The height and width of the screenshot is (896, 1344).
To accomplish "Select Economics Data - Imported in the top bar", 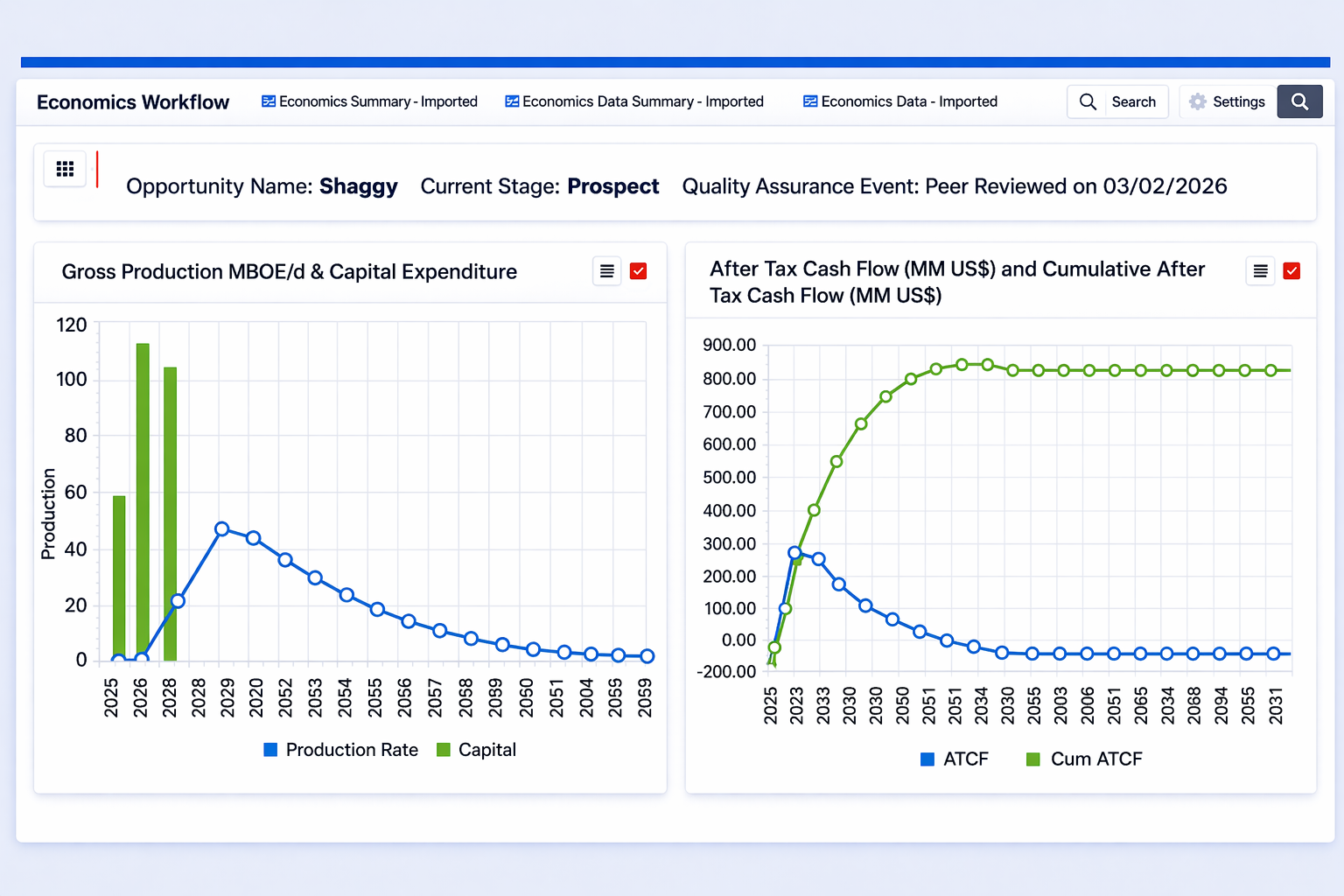I will [908, 101].
